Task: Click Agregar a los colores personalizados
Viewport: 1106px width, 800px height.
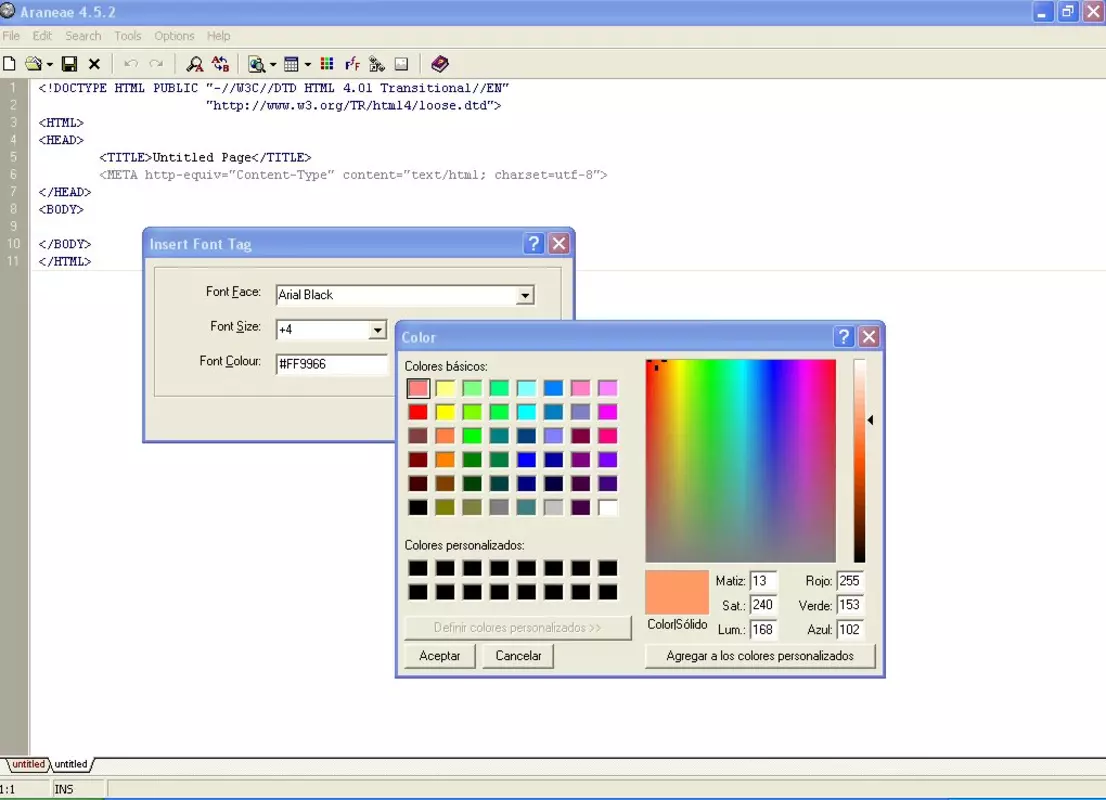Action: pyautogui.click(x=760, y=655)
